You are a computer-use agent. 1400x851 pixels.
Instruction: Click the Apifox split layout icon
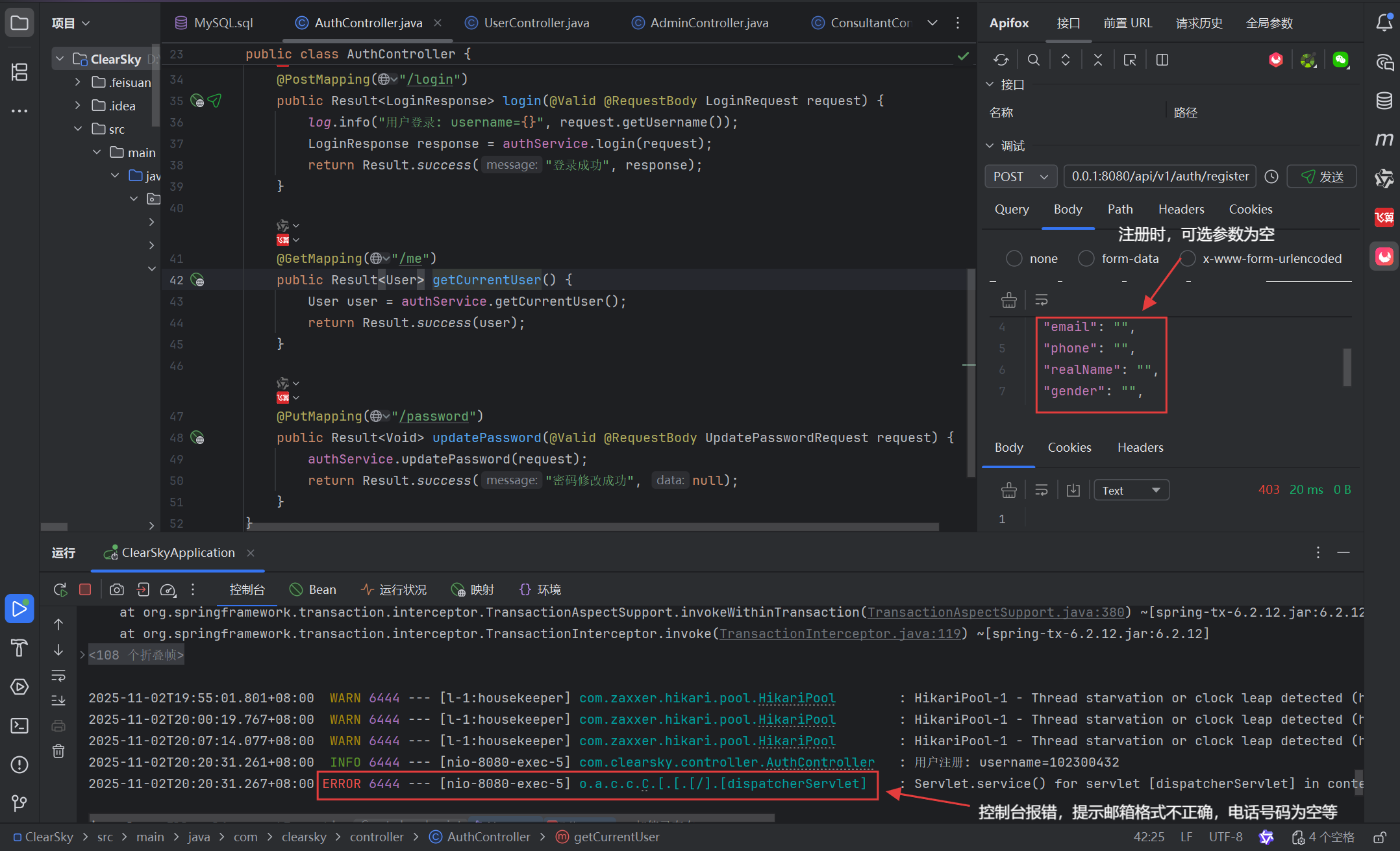[x=1162, y=60]
